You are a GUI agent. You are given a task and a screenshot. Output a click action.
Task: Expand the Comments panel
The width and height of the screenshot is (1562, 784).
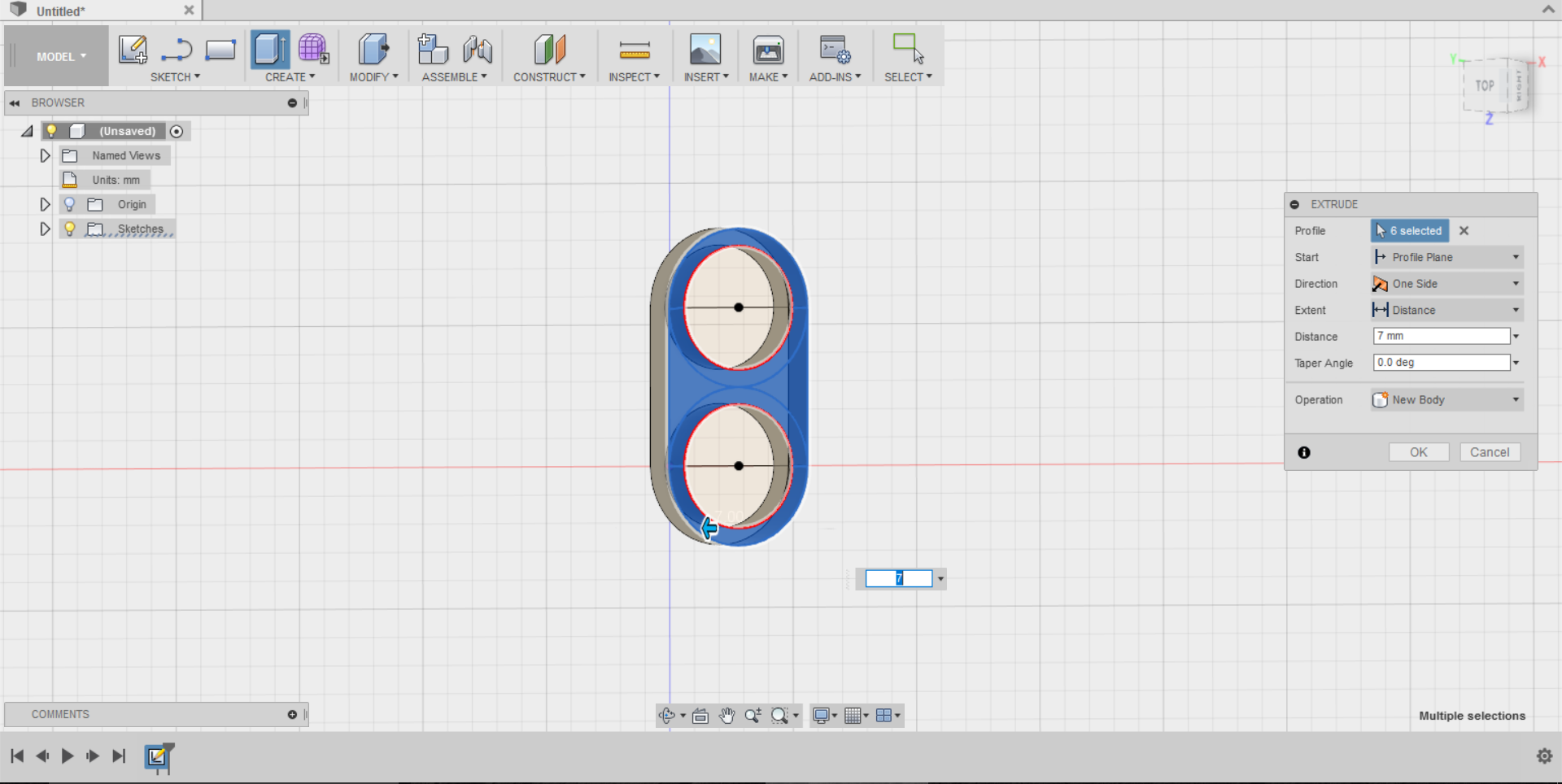tap(292, 715)
